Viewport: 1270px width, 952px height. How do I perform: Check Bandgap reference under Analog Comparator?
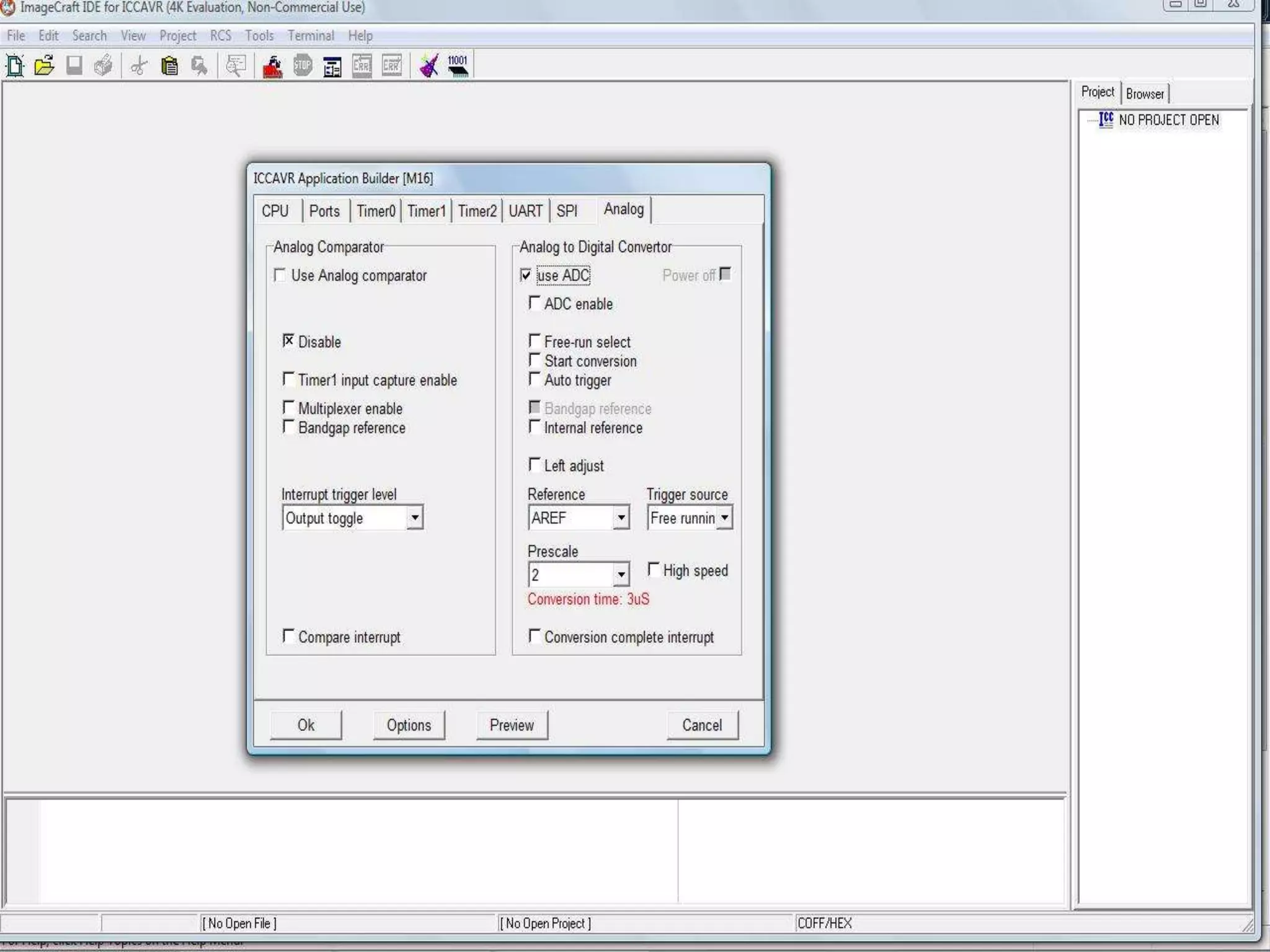point(288,426)
